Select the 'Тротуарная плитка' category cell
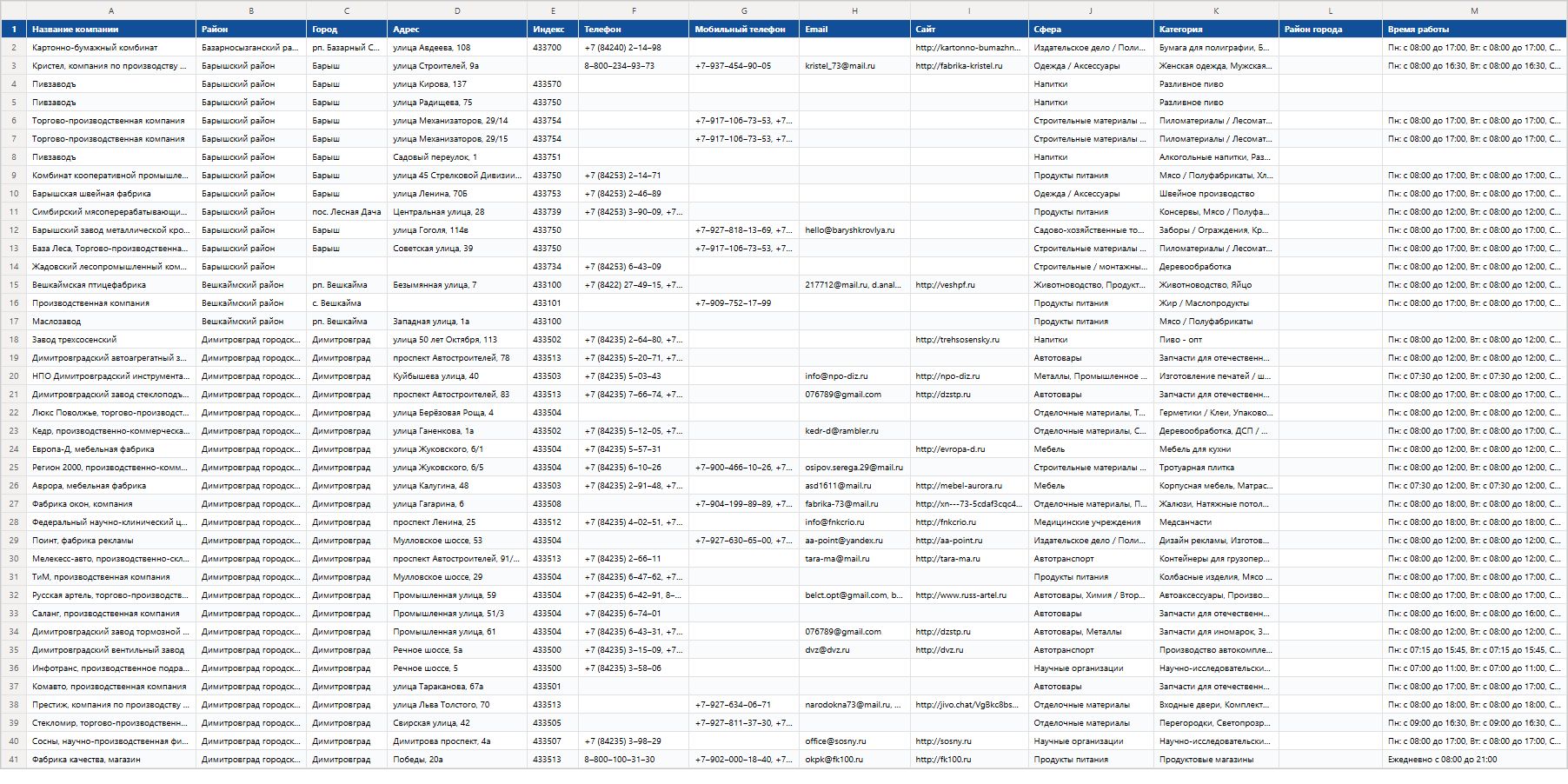This screenshot has height=784, width=1568. pyautogui.click(x=1217, y=468)
